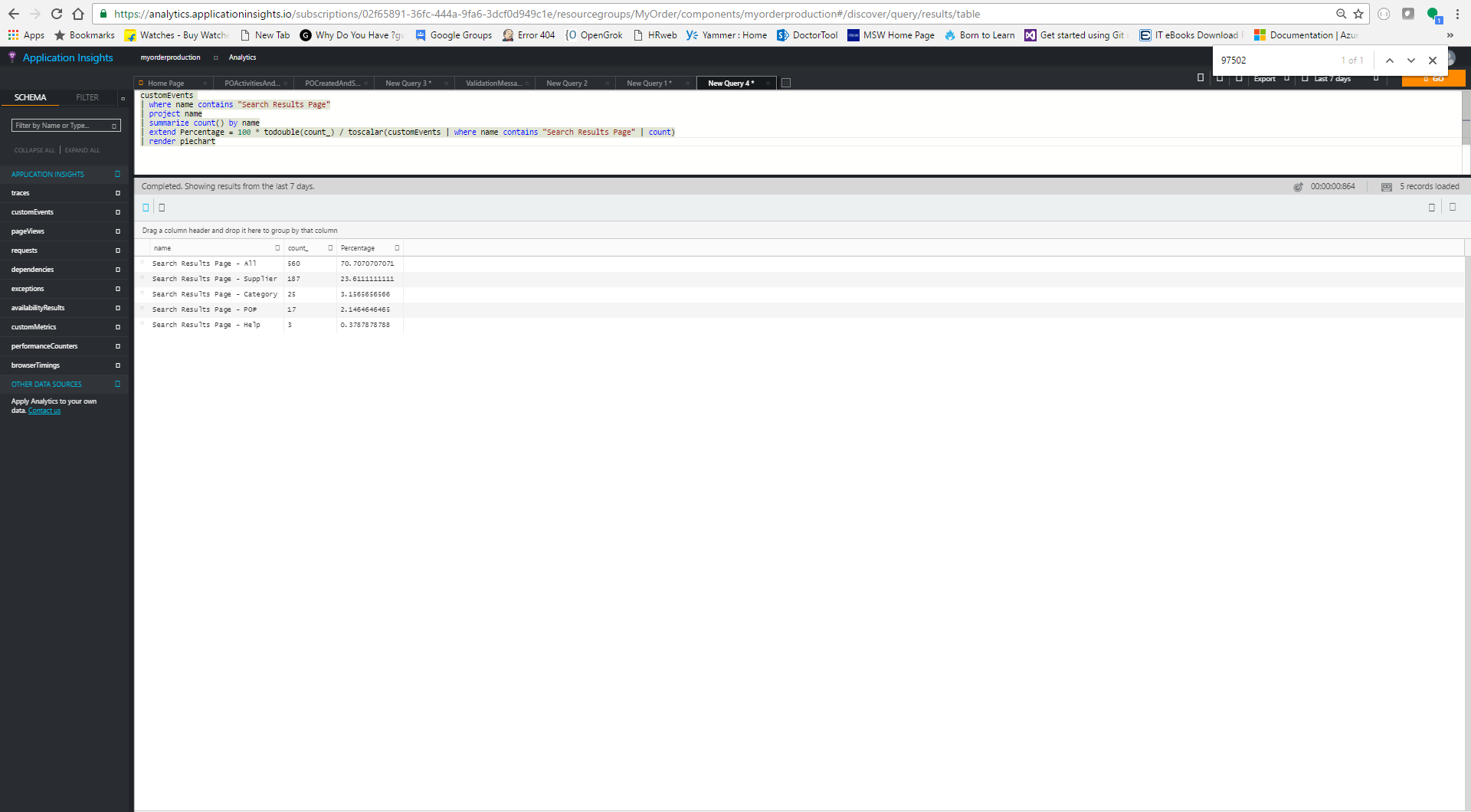
Task: Click the Application Insights lightbulb logo
Action: [12, 57]
